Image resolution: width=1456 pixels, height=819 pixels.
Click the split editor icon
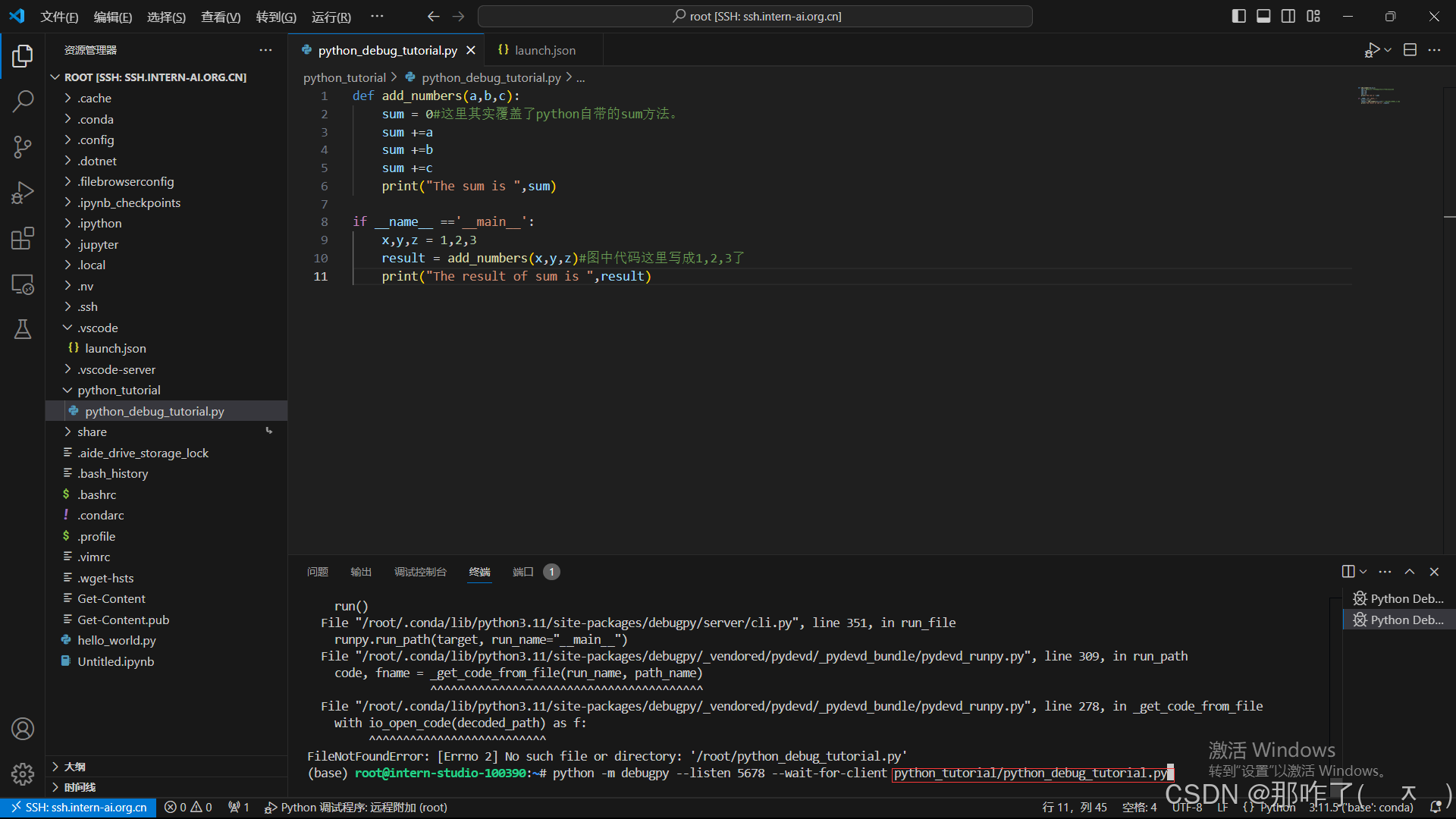point(1410,49)
